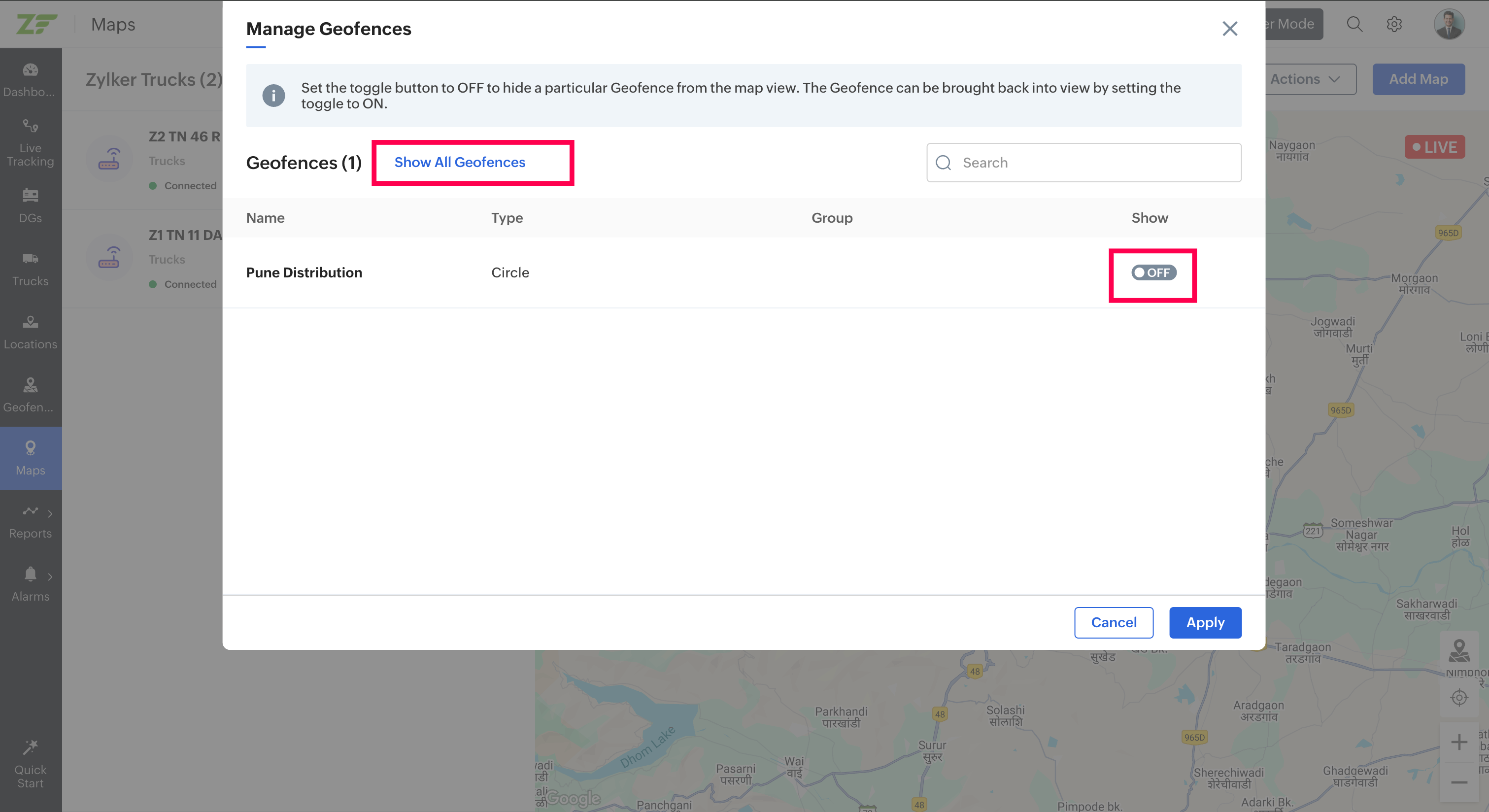Expand the Alarms submenu chevron
The image size is (1489, 812).
pyautogui.click(x=50, y=576)
